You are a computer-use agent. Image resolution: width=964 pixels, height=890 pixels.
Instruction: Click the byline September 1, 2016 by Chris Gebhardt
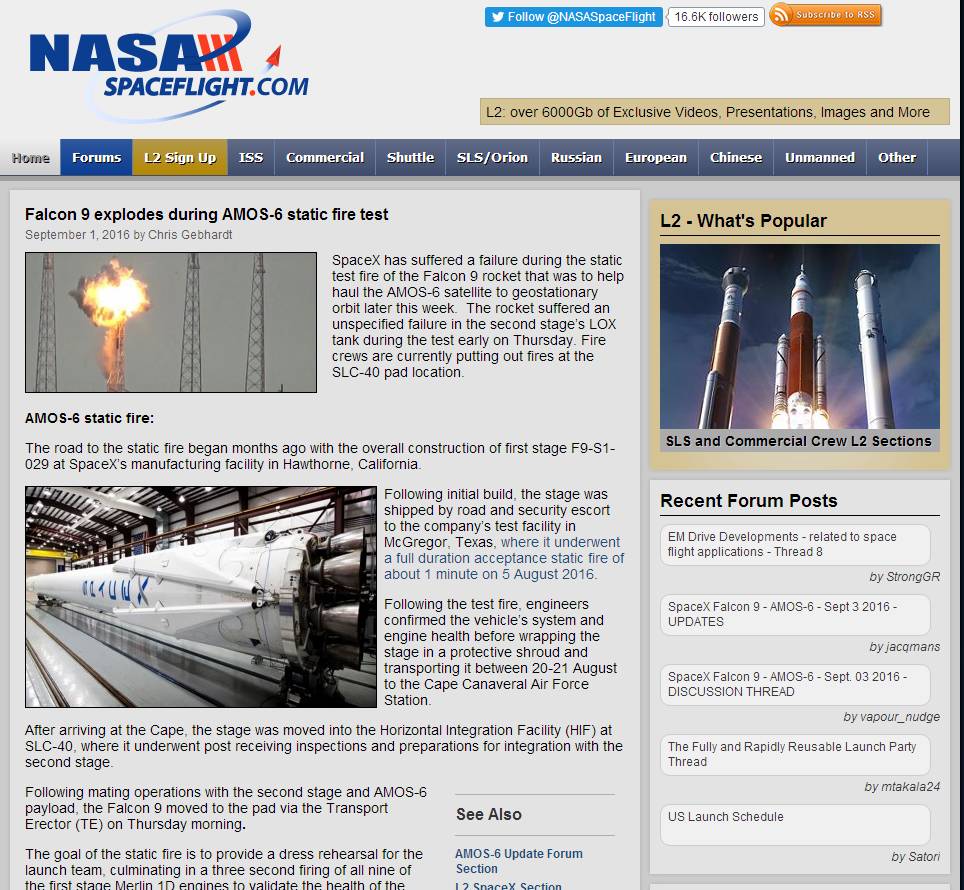point(128,235)
